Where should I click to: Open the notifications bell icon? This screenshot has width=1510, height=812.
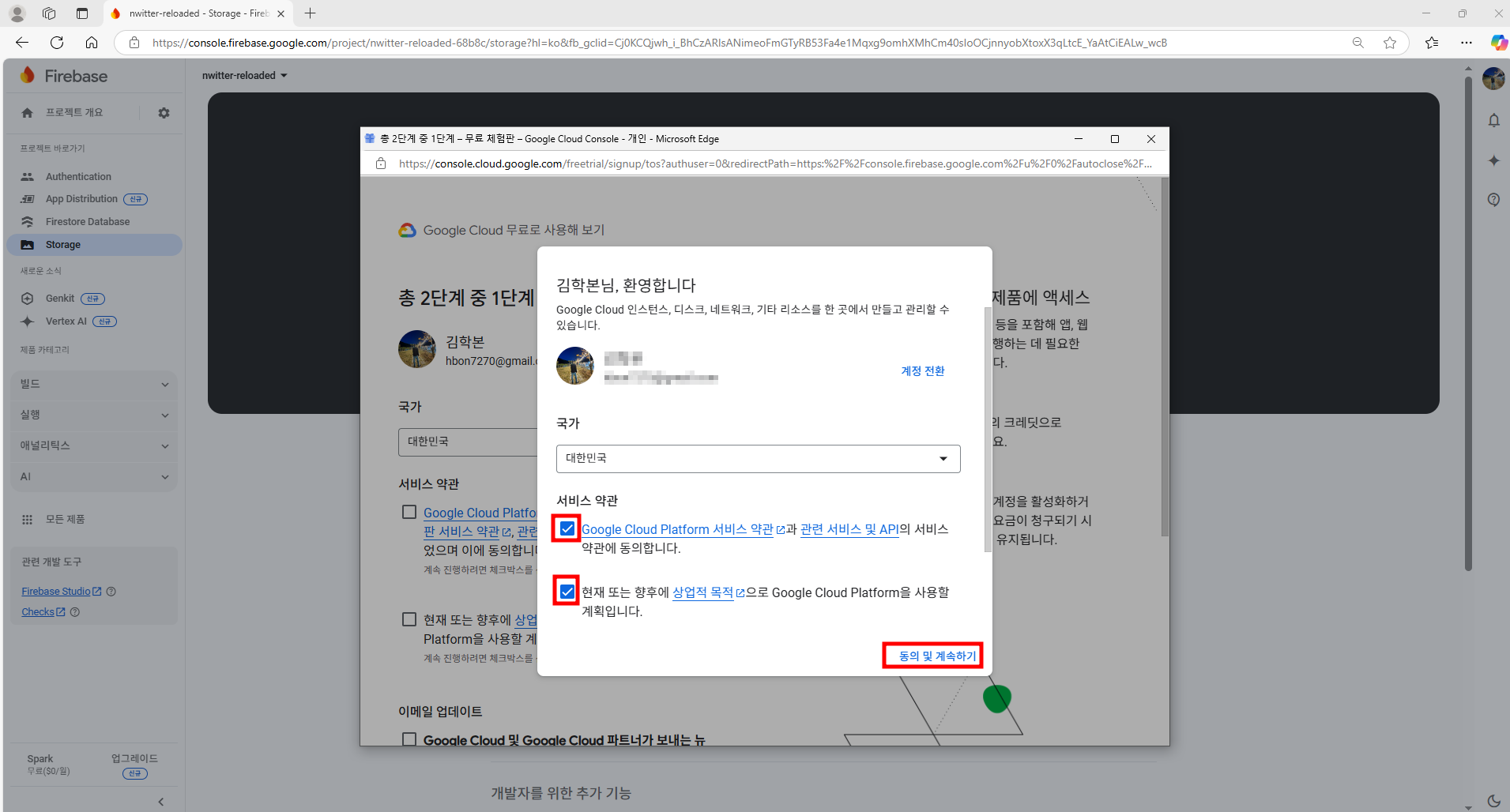pyautogui.click(x=1493, y=121)
